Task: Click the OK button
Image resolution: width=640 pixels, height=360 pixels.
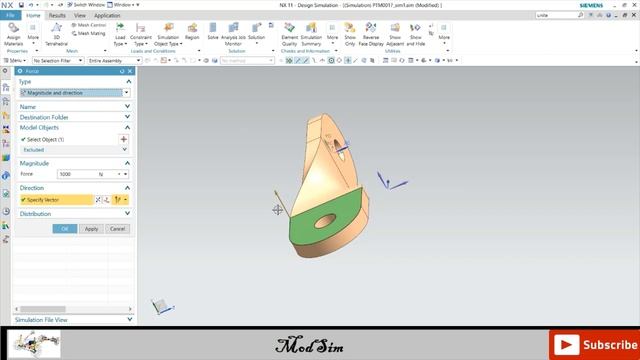Action: tap(64, 229)
